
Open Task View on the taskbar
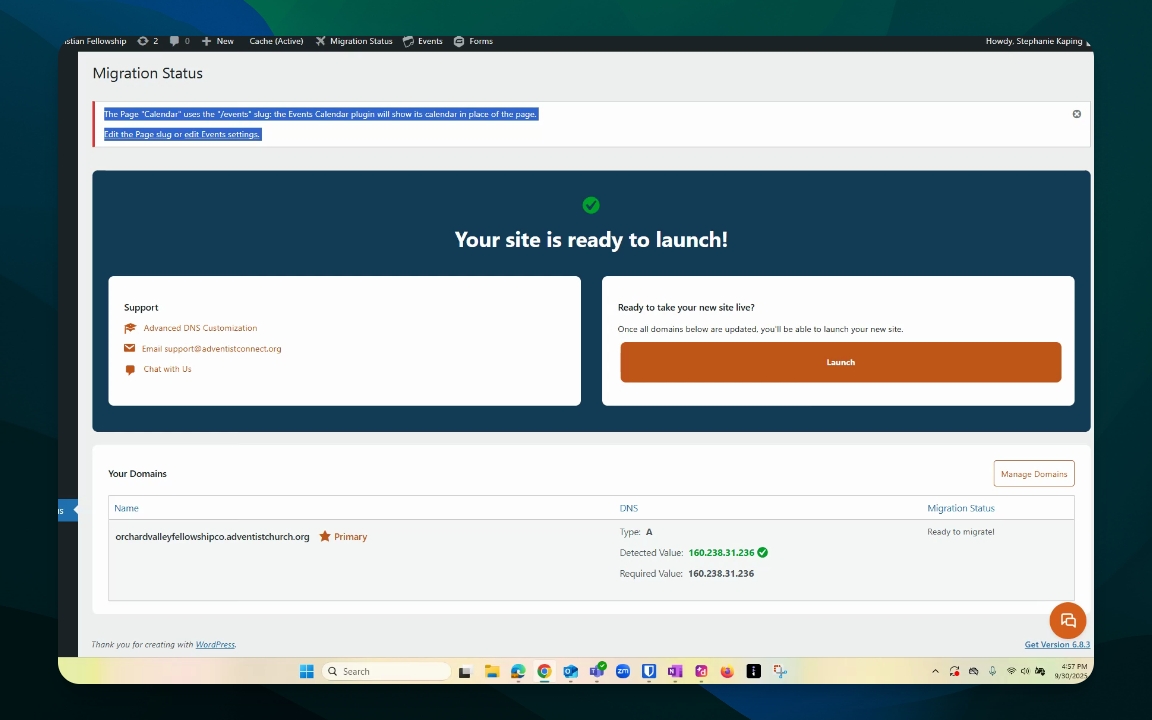[x=464, y=672]
